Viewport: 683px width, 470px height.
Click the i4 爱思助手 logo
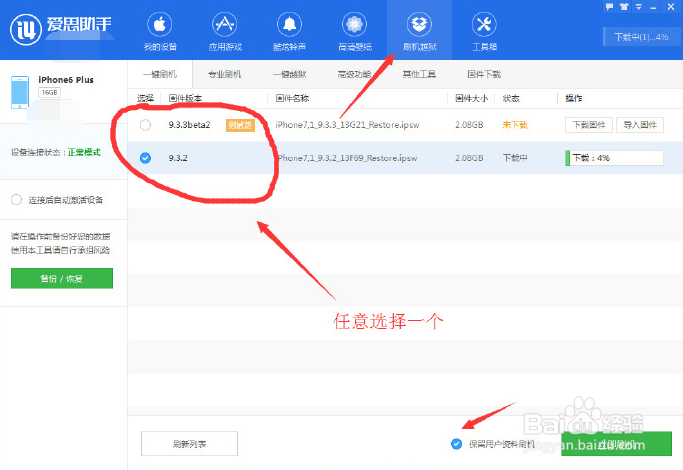(60, 29)
